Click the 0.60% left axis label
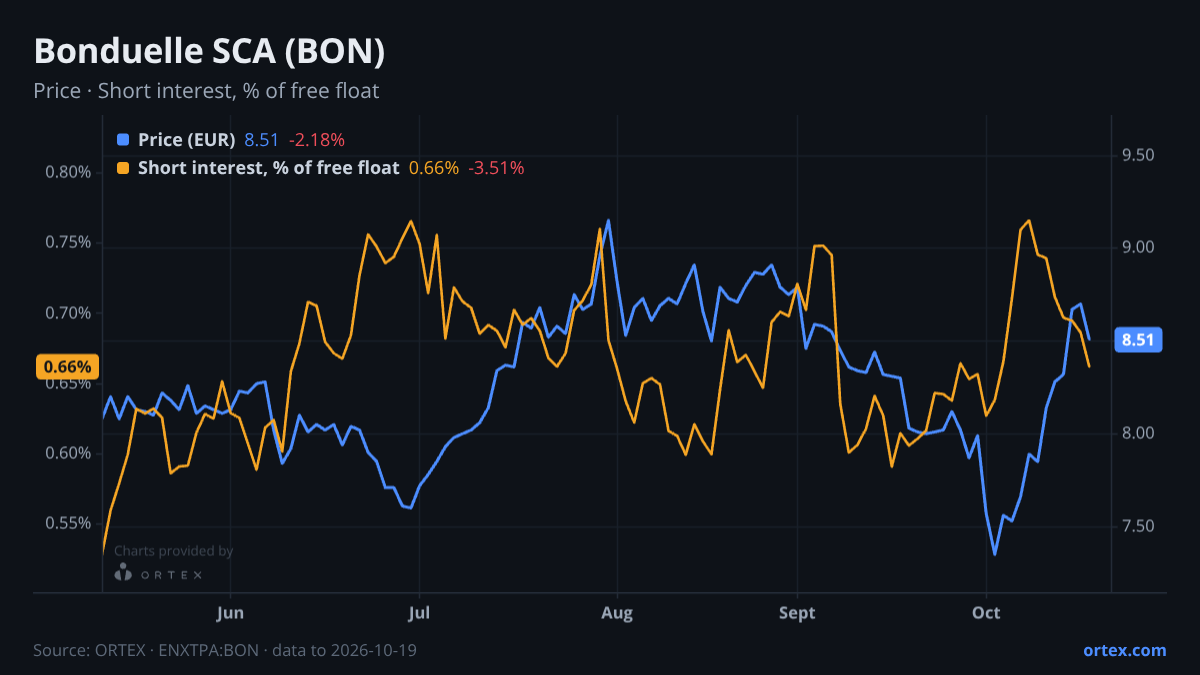 coord(68,454)
